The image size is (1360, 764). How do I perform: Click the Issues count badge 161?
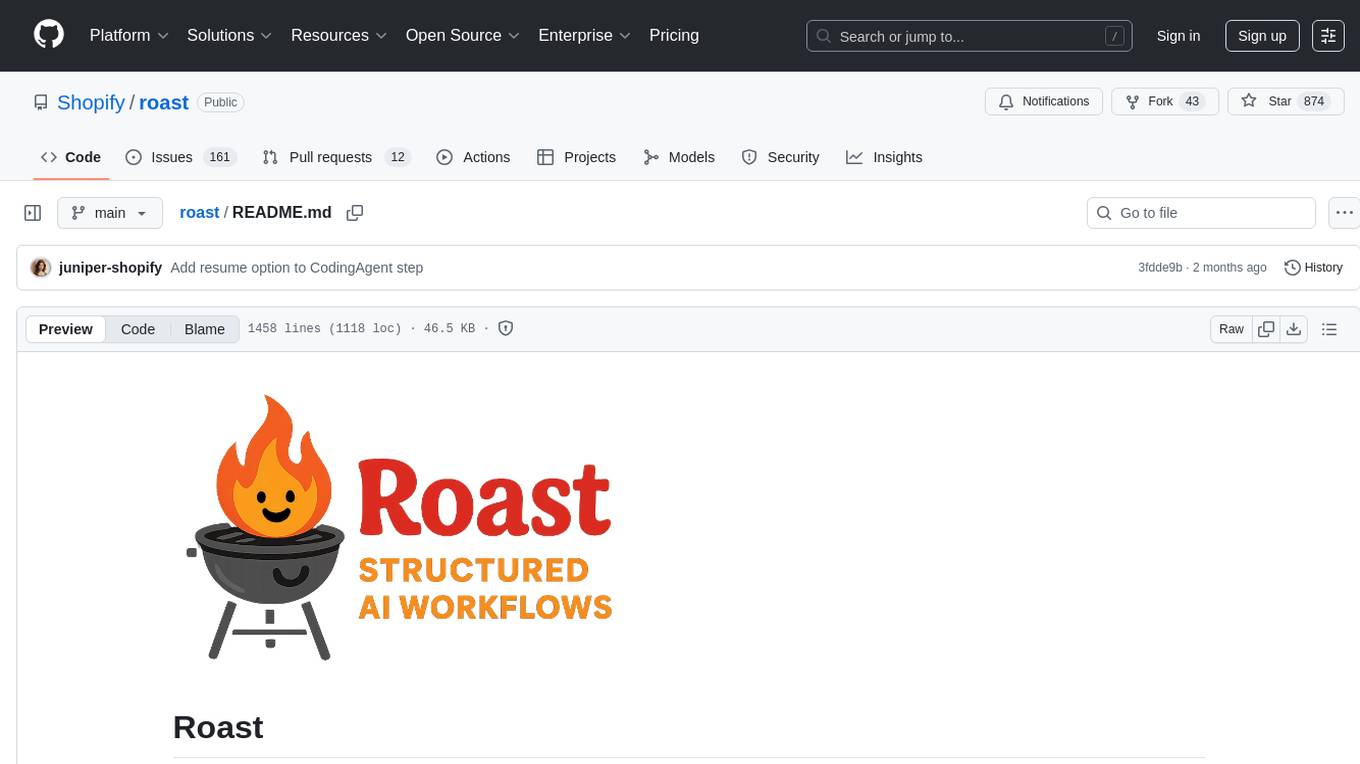coord(219,157)
